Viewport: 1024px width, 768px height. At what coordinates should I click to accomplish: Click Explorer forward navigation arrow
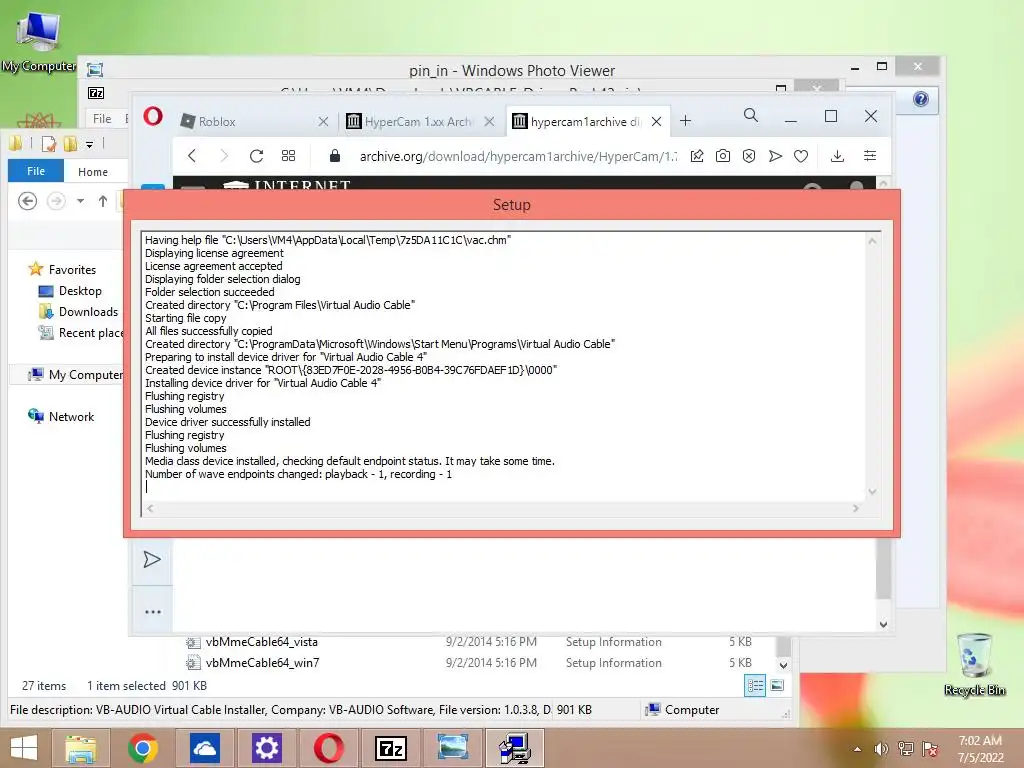coord(56,201)
